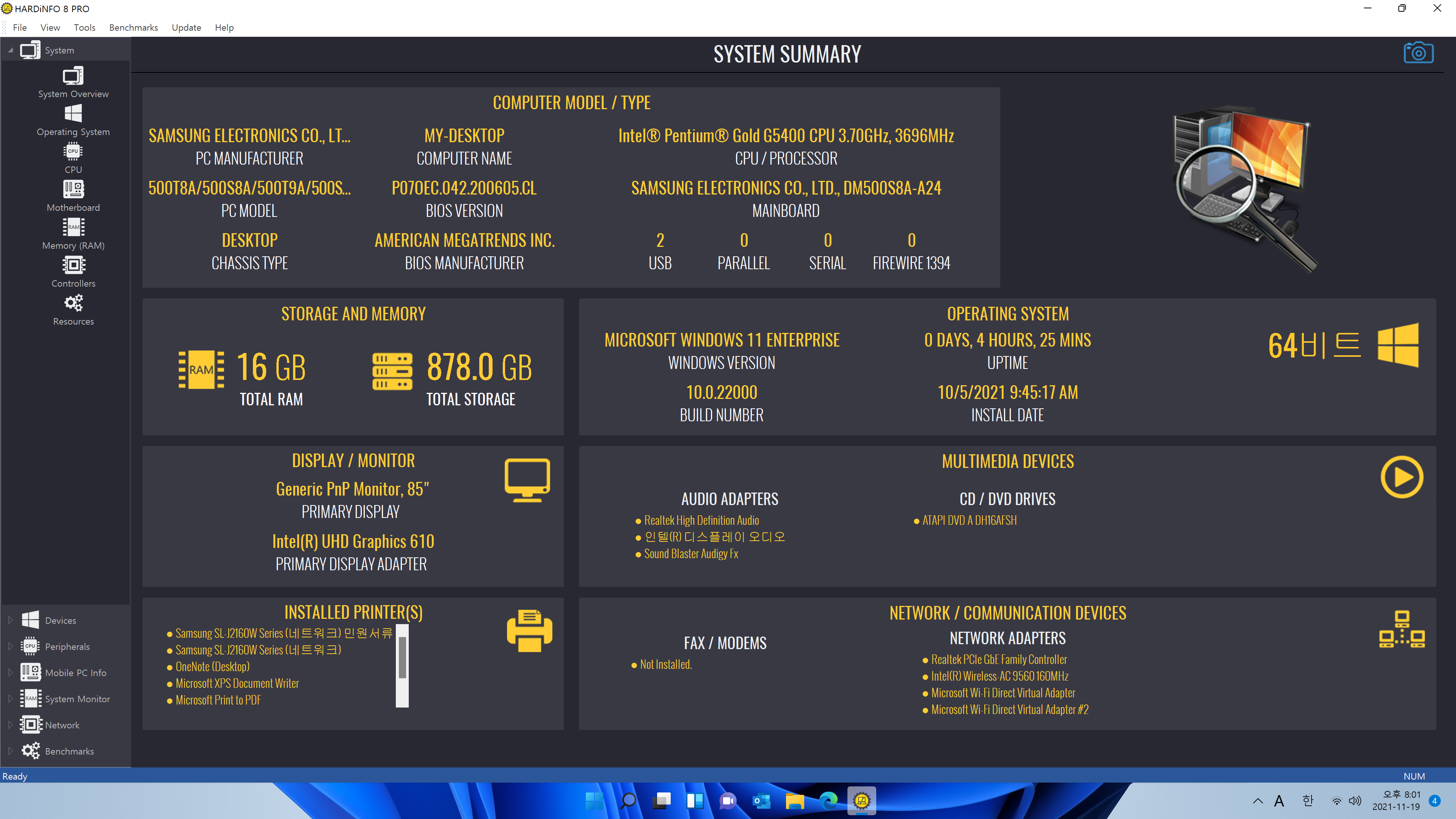Expand the Devices group
The width and height of the screenshot is (1456, 819).
pos(10,620)
